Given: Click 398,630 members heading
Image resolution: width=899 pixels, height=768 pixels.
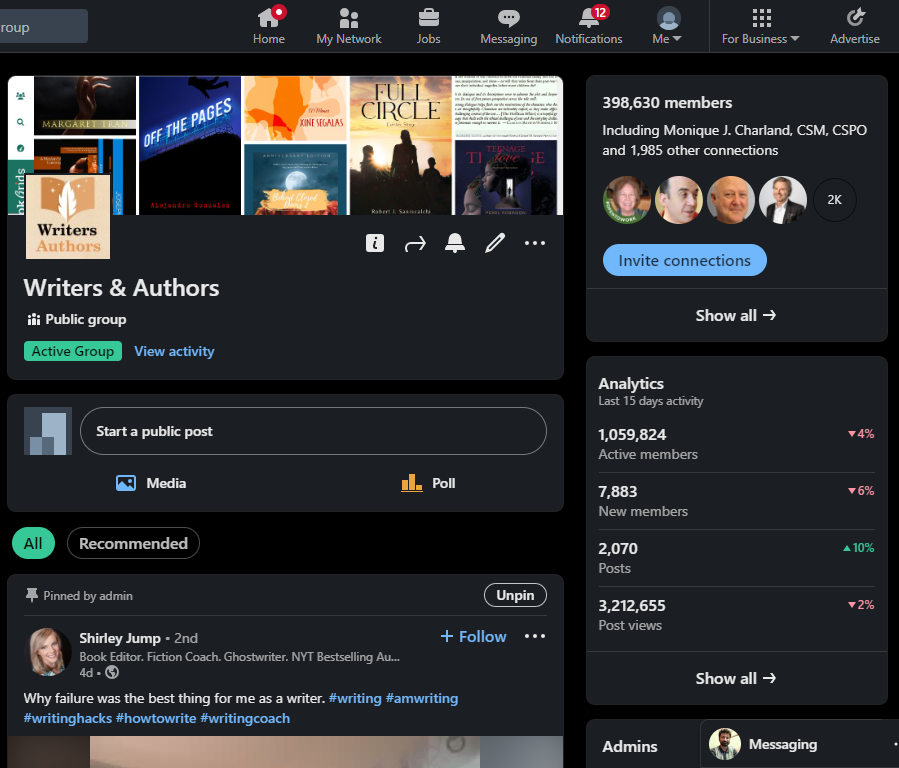Looking at the screenshot, I should (x=667, y=103).
